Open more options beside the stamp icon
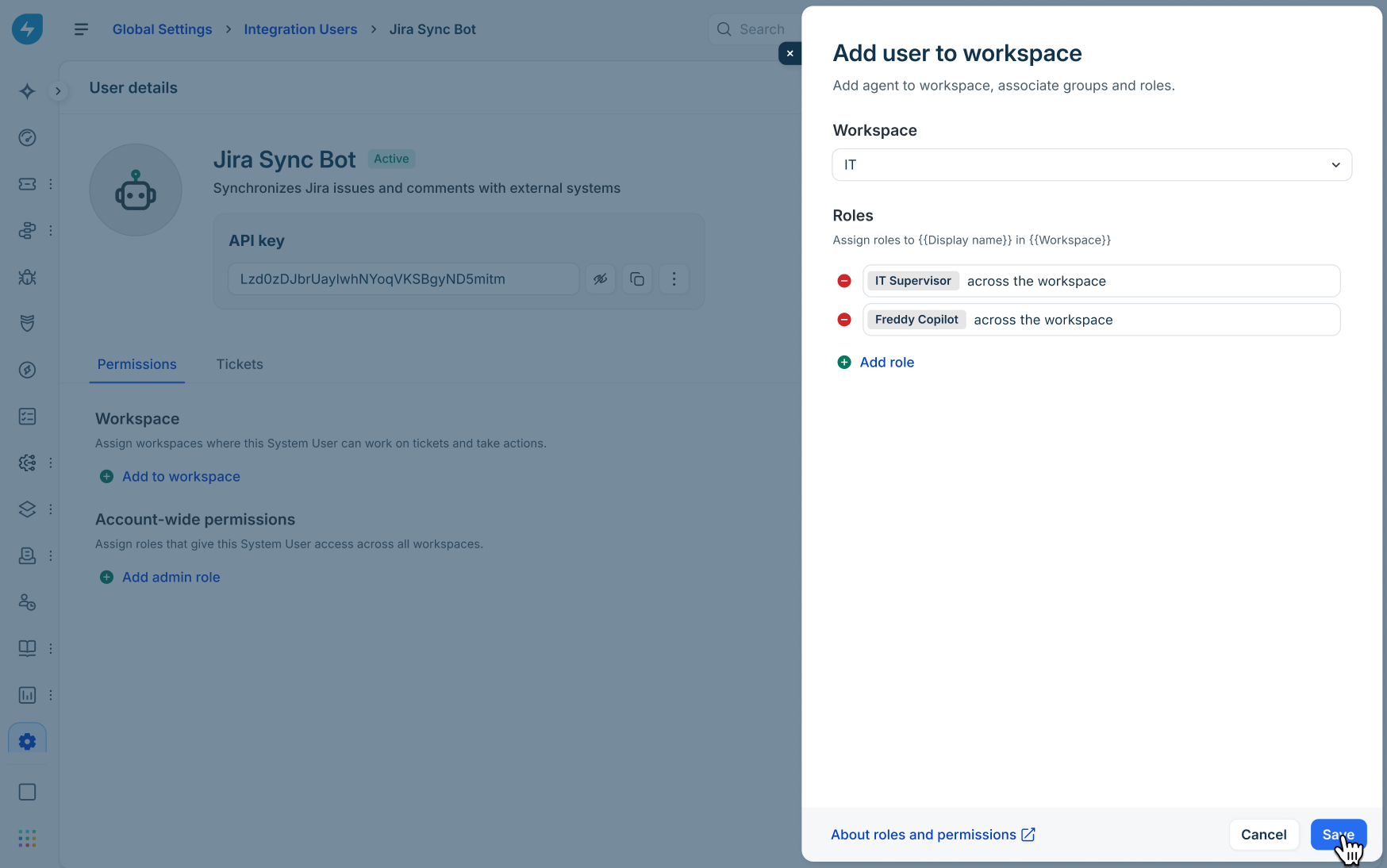 click(x=51, y=555)
